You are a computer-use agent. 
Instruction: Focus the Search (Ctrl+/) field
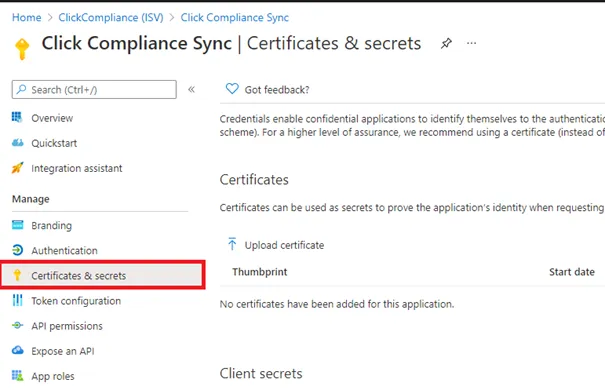[94, 89]
